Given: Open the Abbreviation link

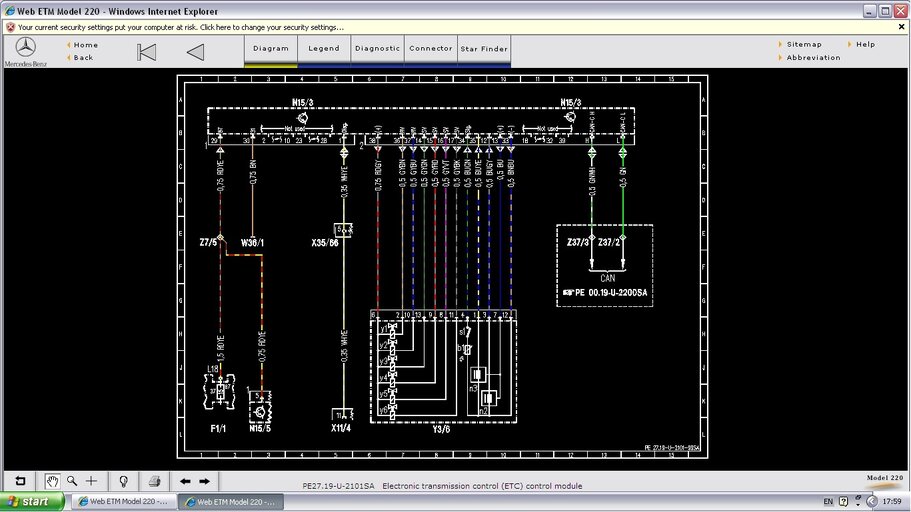Looking at the screenshot, I should pos(813,58).
